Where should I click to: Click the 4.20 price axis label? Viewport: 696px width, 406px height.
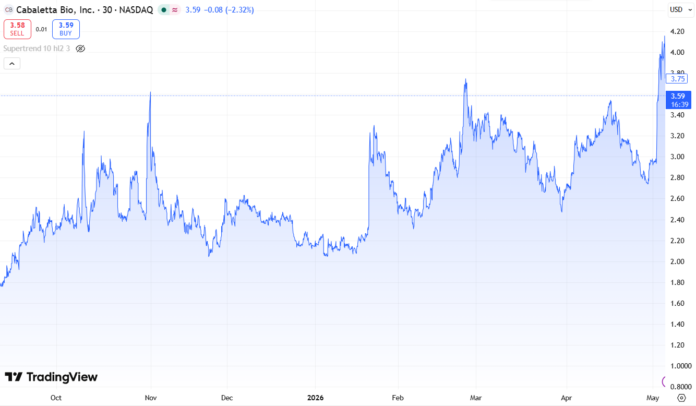[x=677, y=32]
